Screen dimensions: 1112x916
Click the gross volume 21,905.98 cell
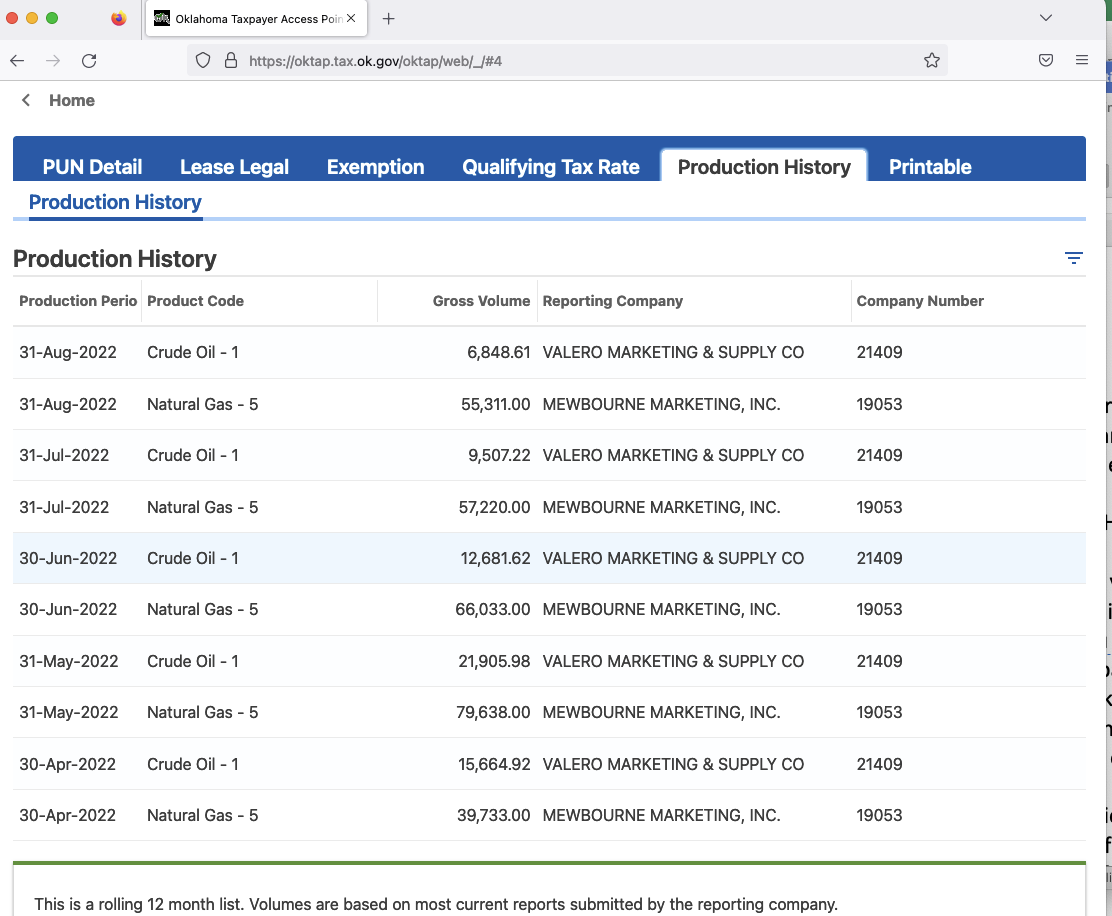pyautogui.click(x=494, y=661)
